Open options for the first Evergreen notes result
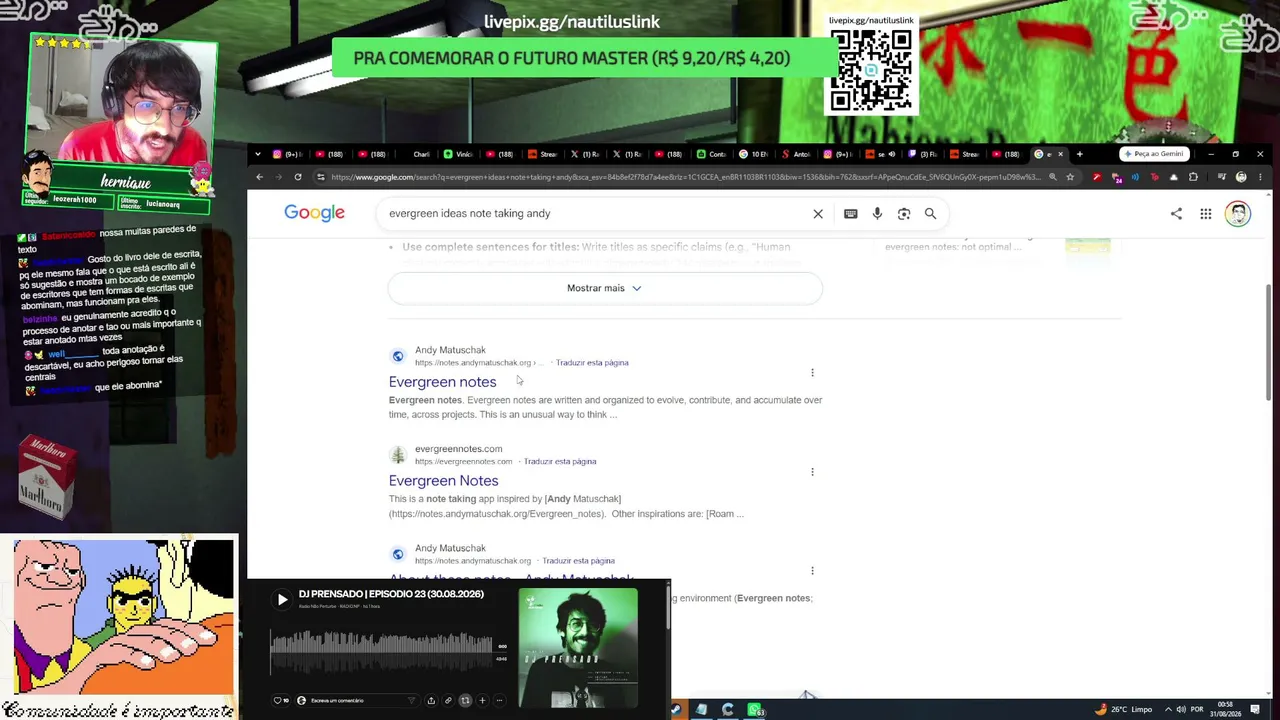The width and height of the screenshot is (1280, 720). click(x=812, y=373)
